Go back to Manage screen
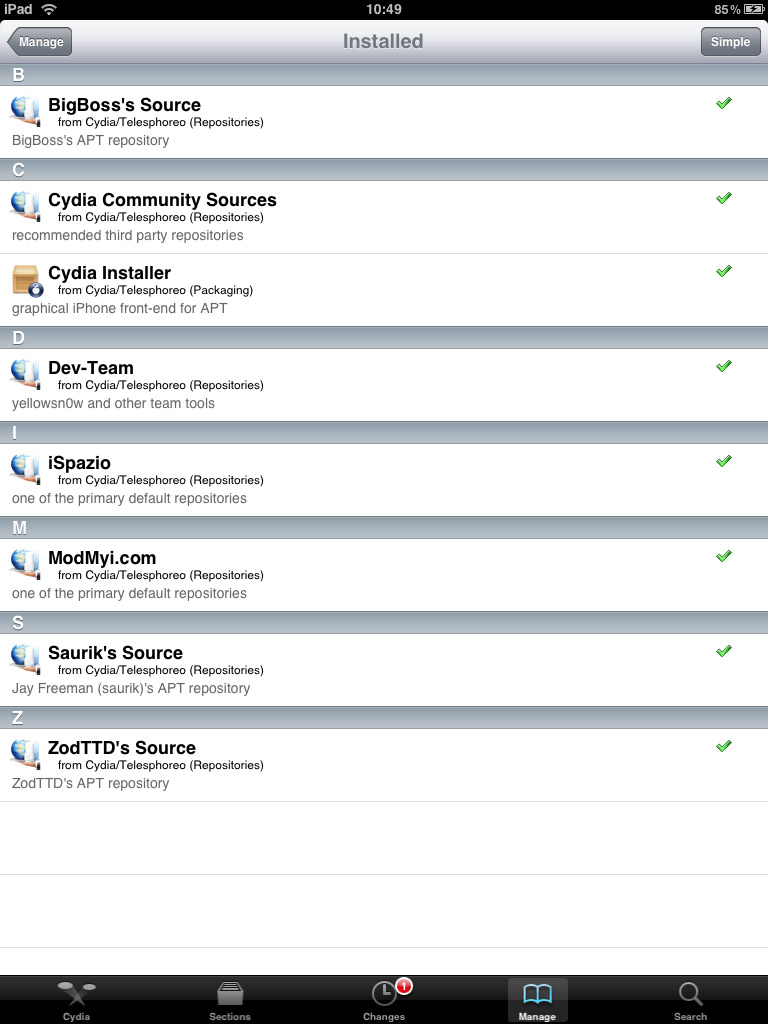 (x=40, y=42)
